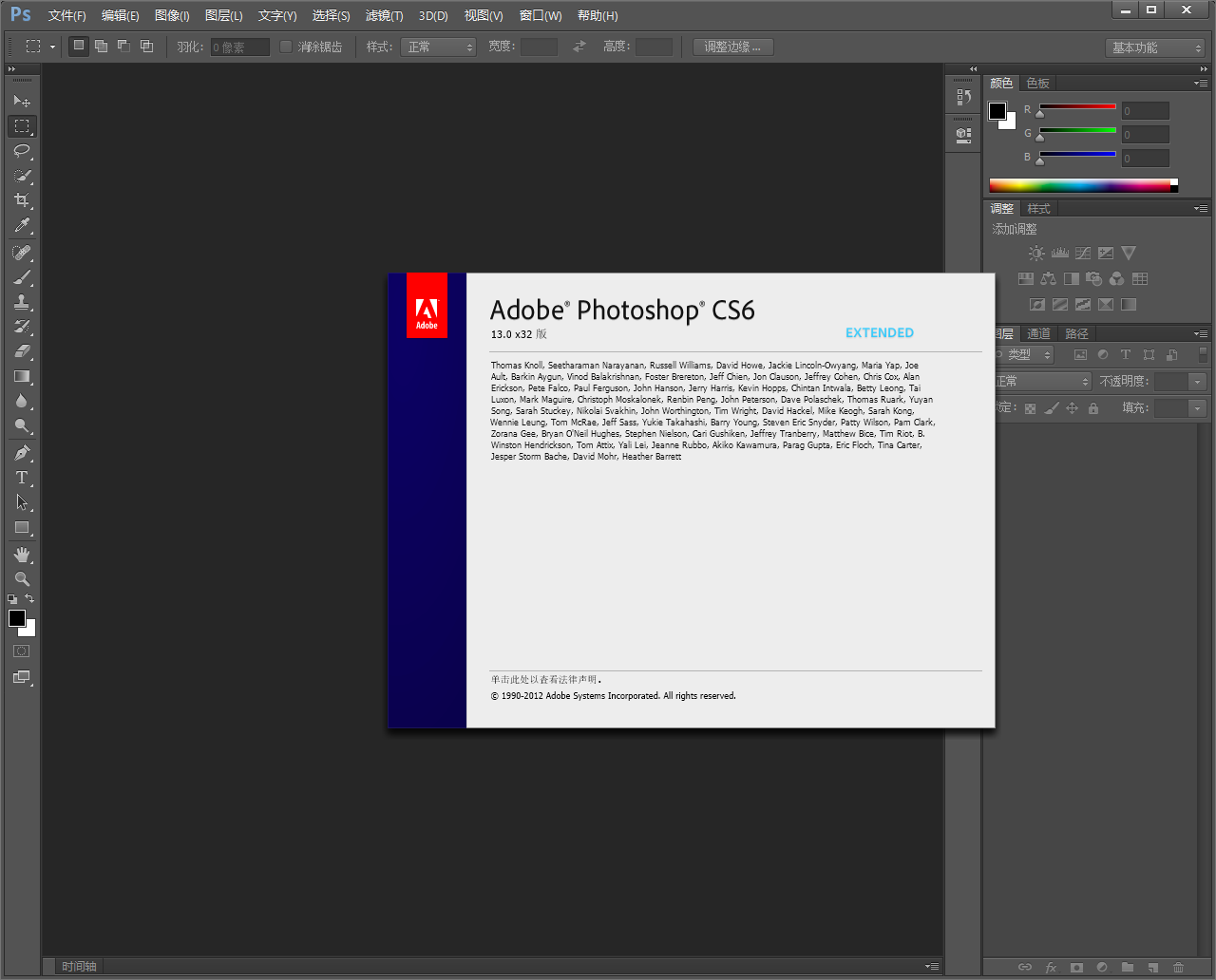
Task: Toggle the layer filtering switch
Action: (x=1204, y=354)
